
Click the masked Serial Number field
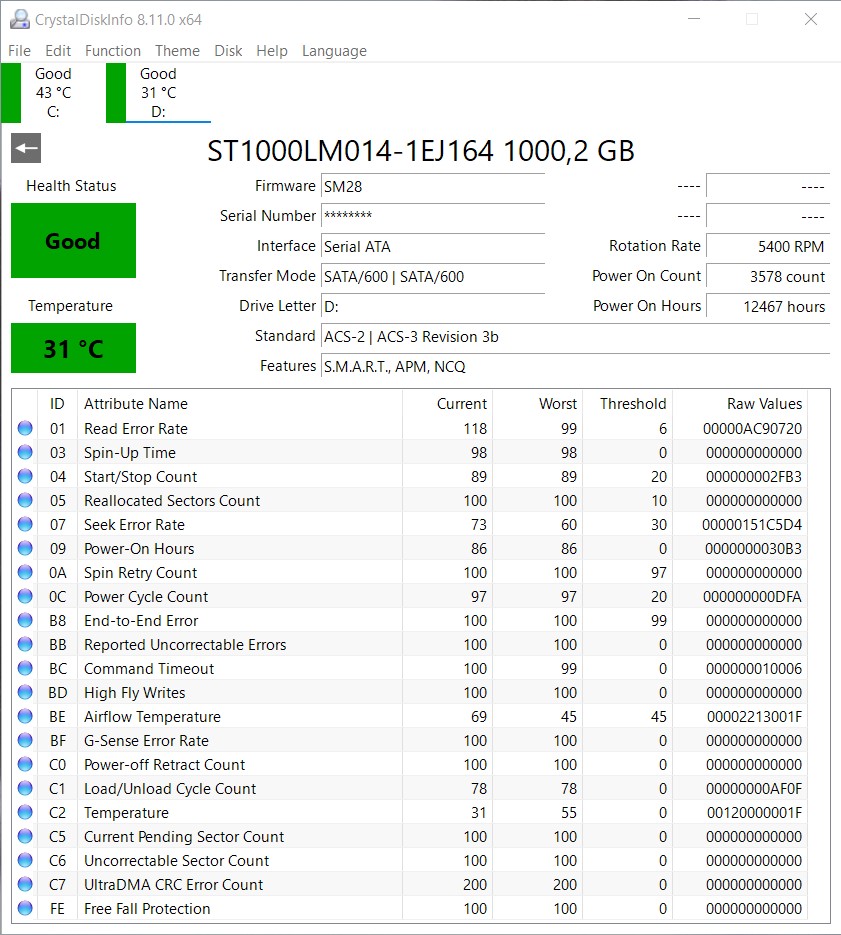pyautogui.click(x=433, y=216)
